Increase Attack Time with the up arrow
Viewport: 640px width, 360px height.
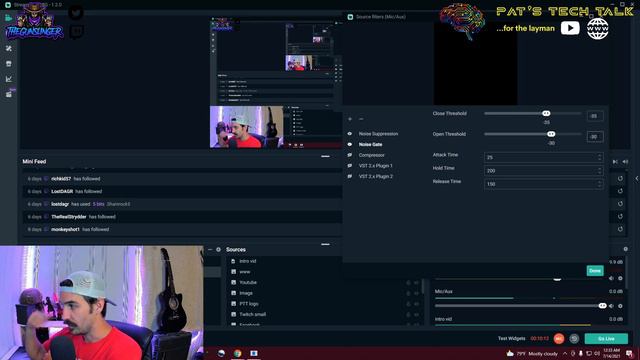tap(599, 156)
